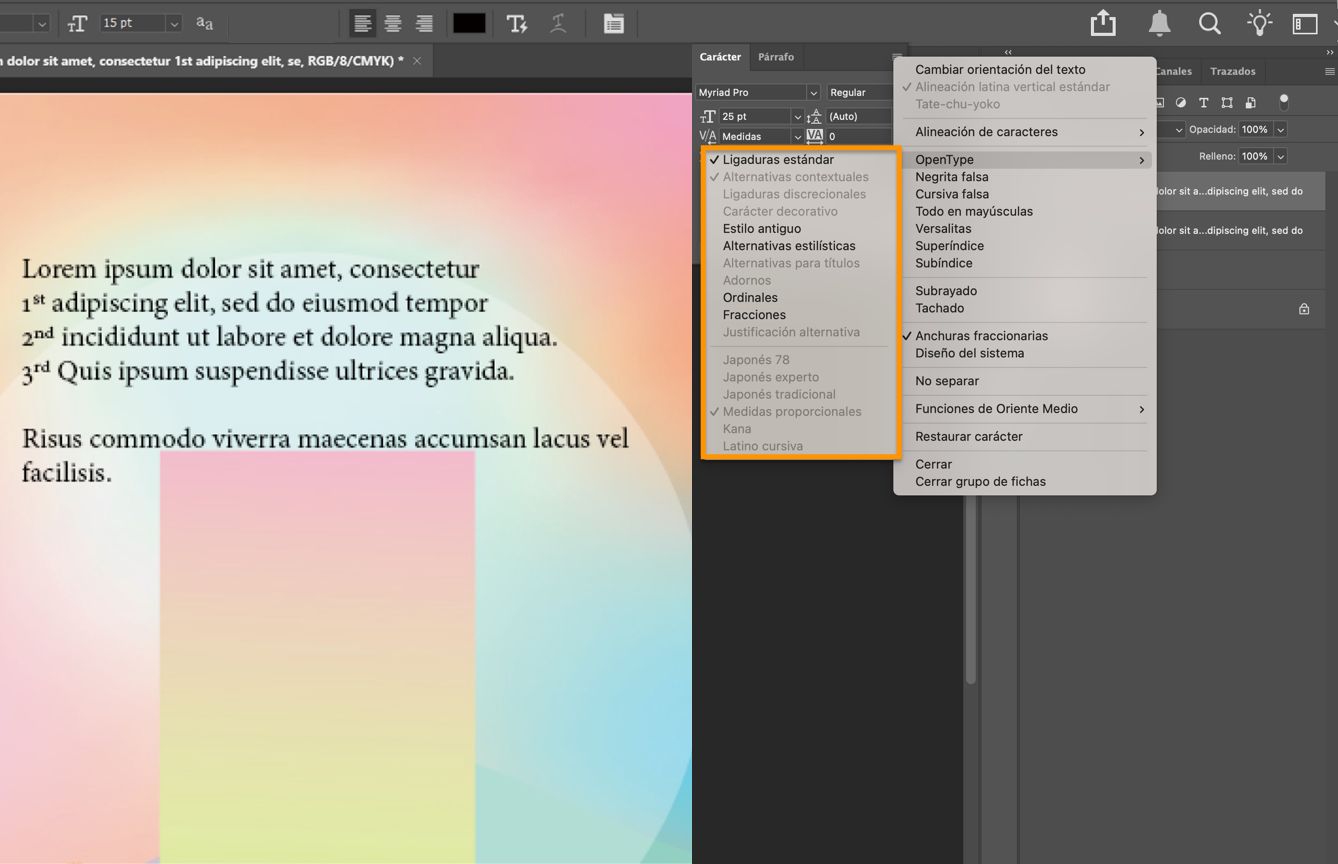This screenshot has width=1338, height=864.
Task: Click the black text color swatch
Action: coord(468,23)
